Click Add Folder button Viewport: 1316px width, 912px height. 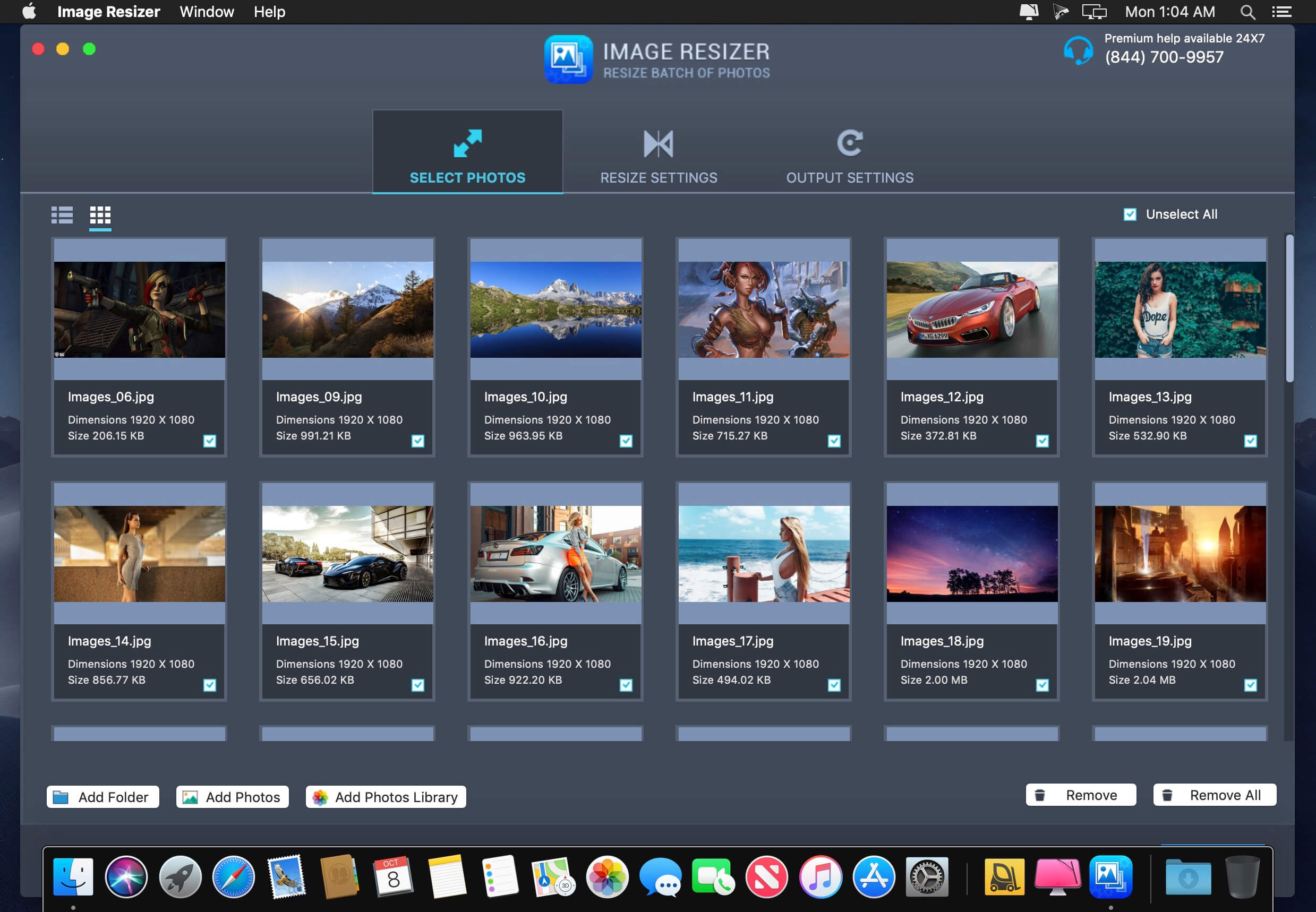pos(103,797)
